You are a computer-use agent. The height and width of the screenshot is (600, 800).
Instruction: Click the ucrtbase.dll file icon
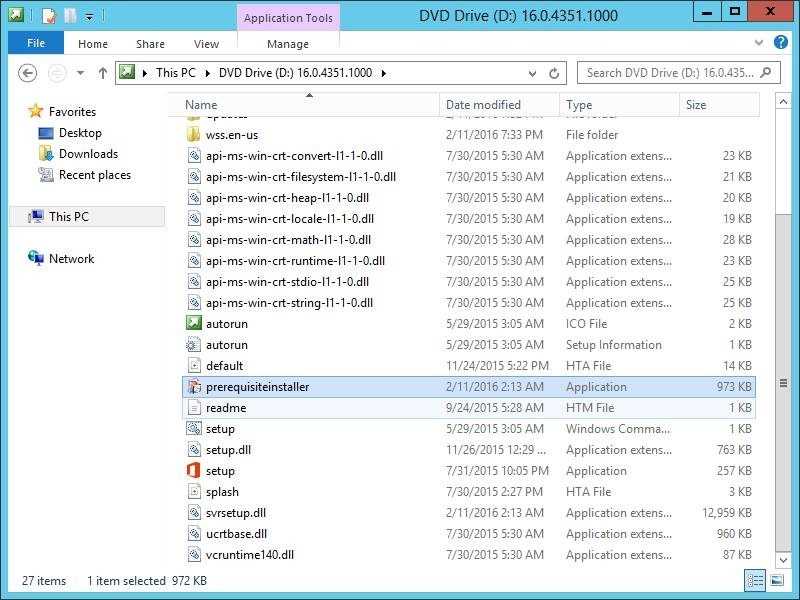[194, 534]
